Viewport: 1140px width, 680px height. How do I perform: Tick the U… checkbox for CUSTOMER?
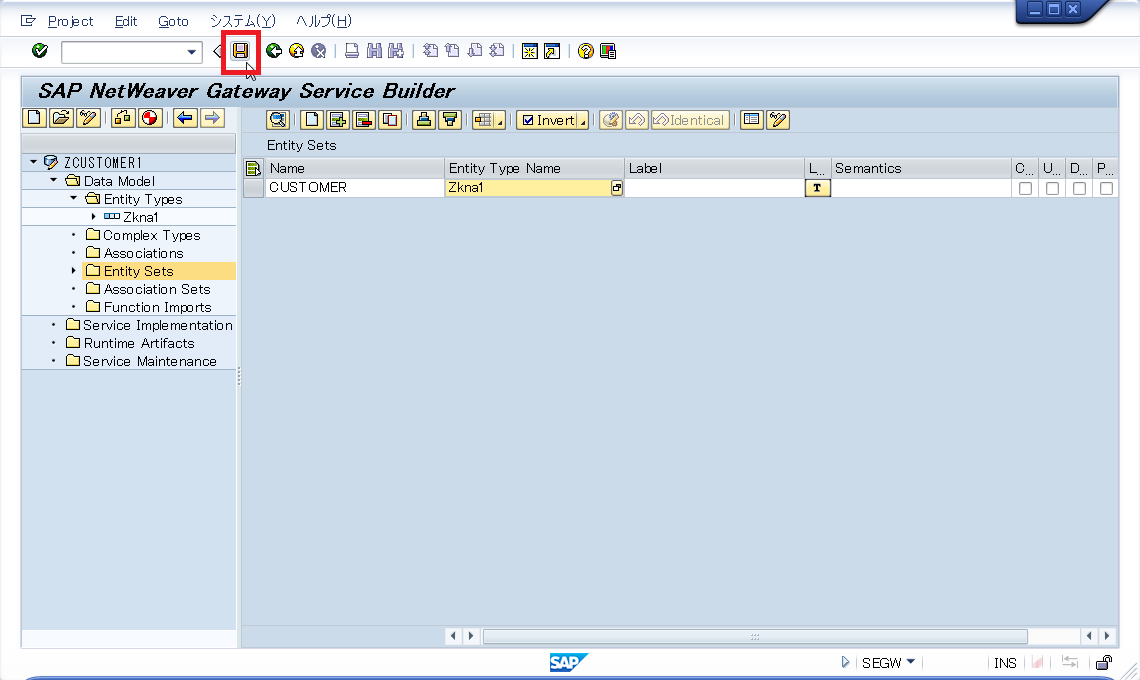pyautogui.click(x=1052, y=188)
